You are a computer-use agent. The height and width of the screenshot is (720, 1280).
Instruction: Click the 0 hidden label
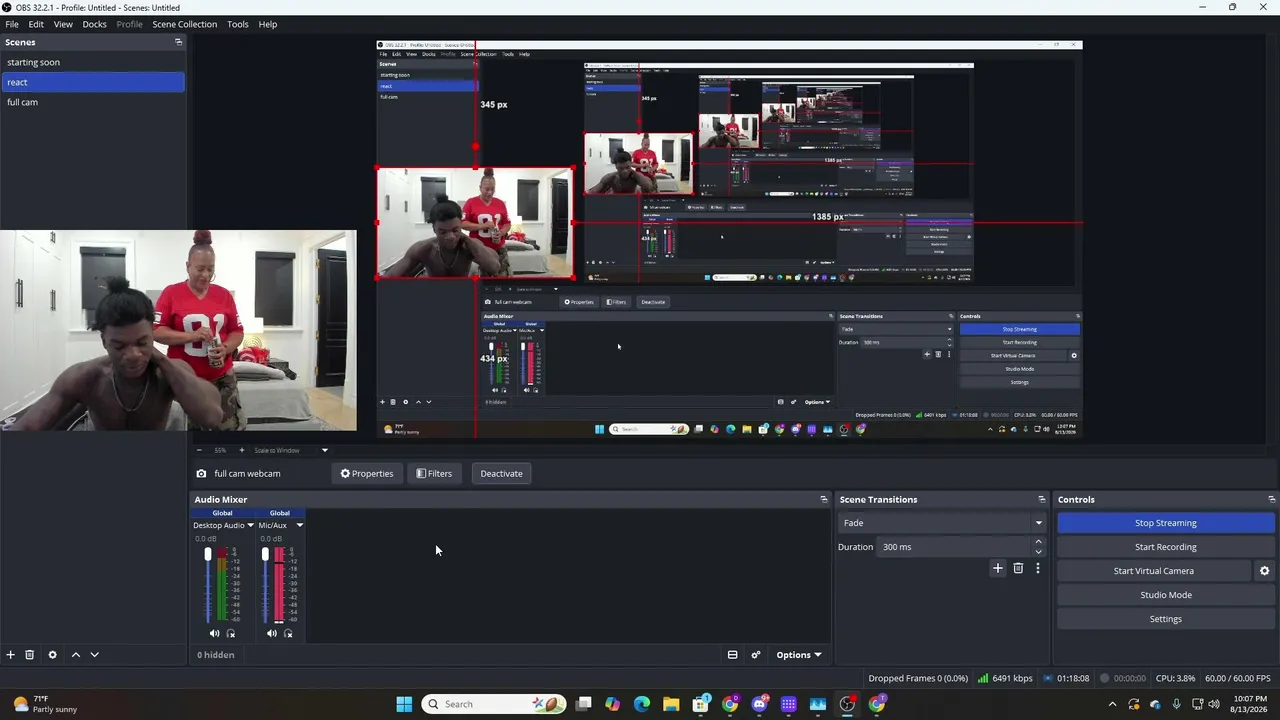[216, 655]
